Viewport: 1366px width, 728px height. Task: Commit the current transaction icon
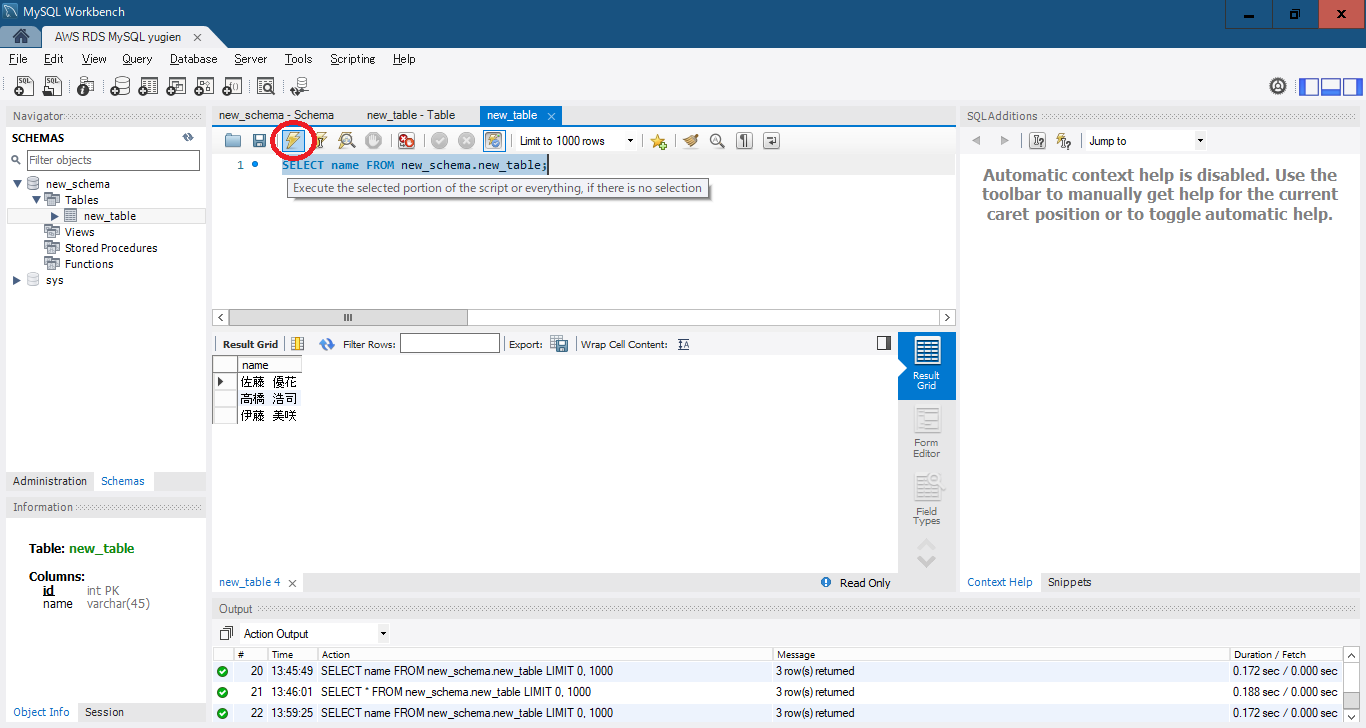(x=439, y=141)
